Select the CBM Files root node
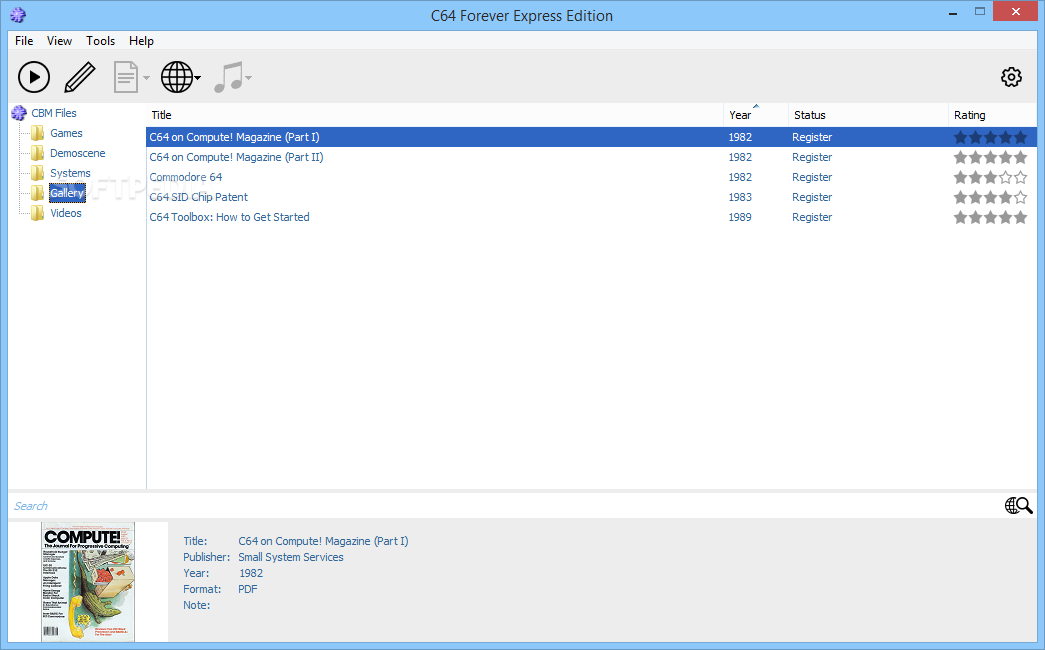Screen dimensions: 1045x650 pos(54,113)
